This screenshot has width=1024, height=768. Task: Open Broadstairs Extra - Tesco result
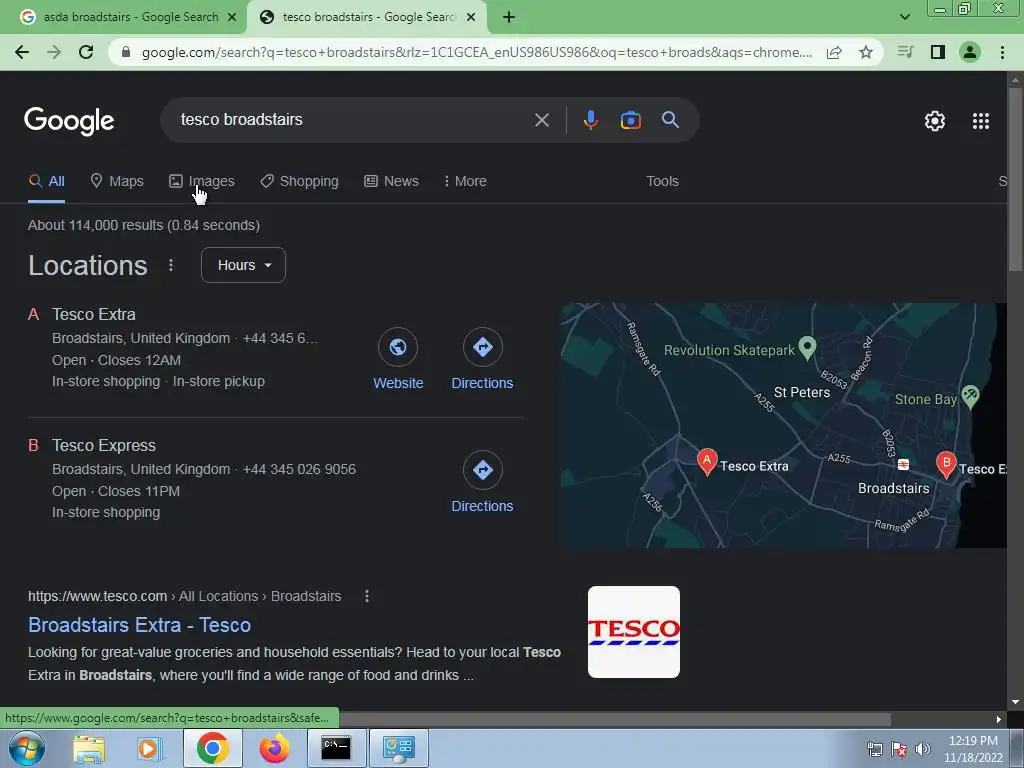[140, 625]
